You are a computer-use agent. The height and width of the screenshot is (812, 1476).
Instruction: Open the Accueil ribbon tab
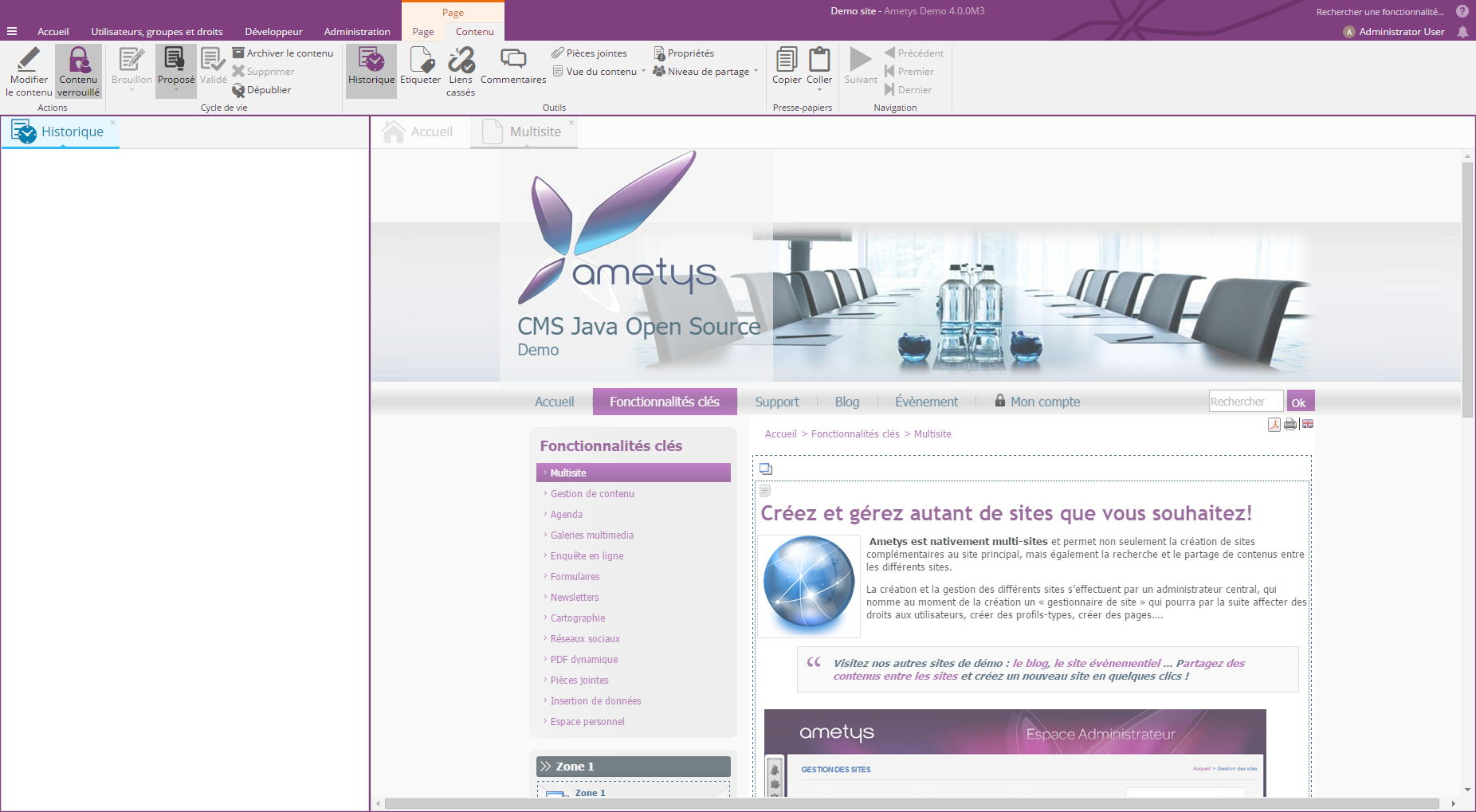pos(53,31)
